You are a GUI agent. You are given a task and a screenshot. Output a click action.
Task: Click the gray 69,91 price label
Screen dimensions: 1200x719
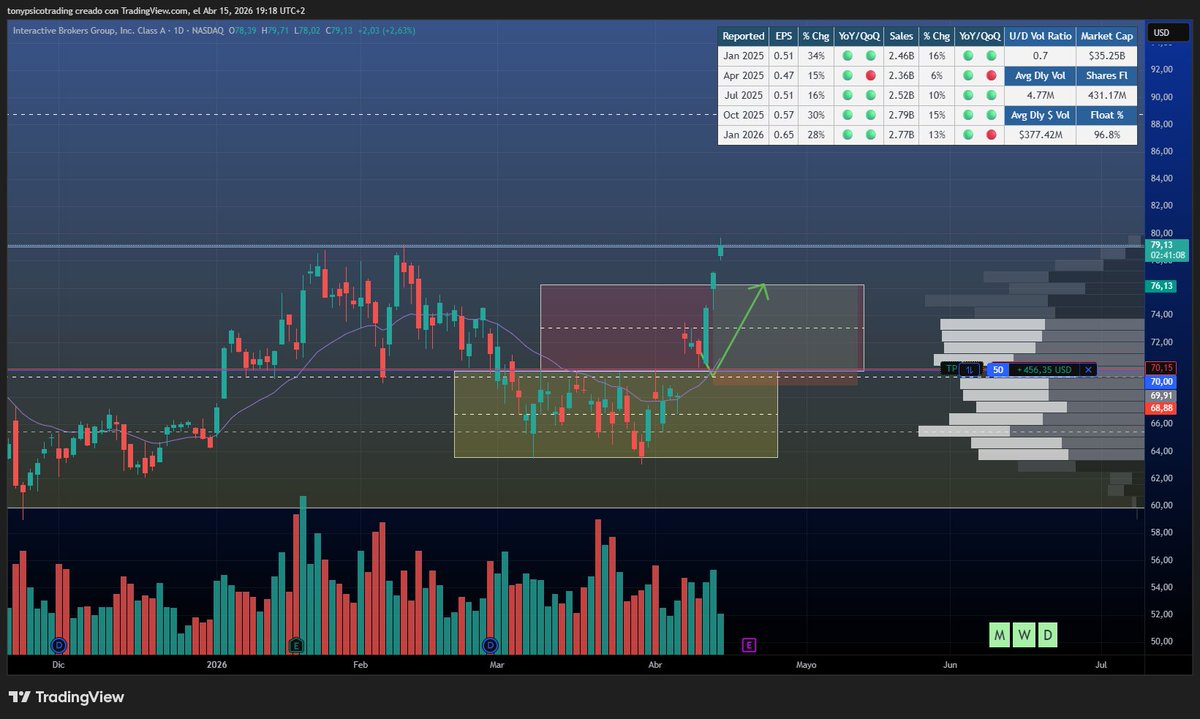tap(1161, 395)
